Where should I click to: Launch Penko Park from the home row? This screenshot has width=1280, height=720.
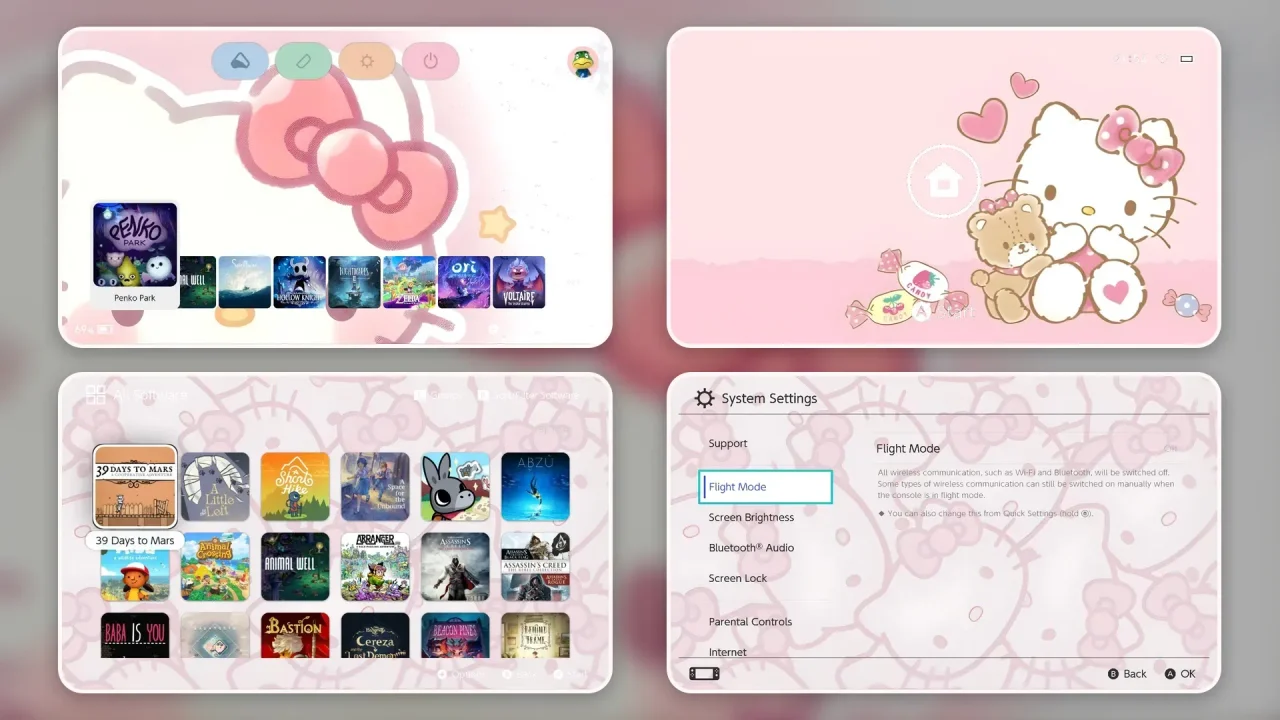pyautogui.click(x=135, y=245)
